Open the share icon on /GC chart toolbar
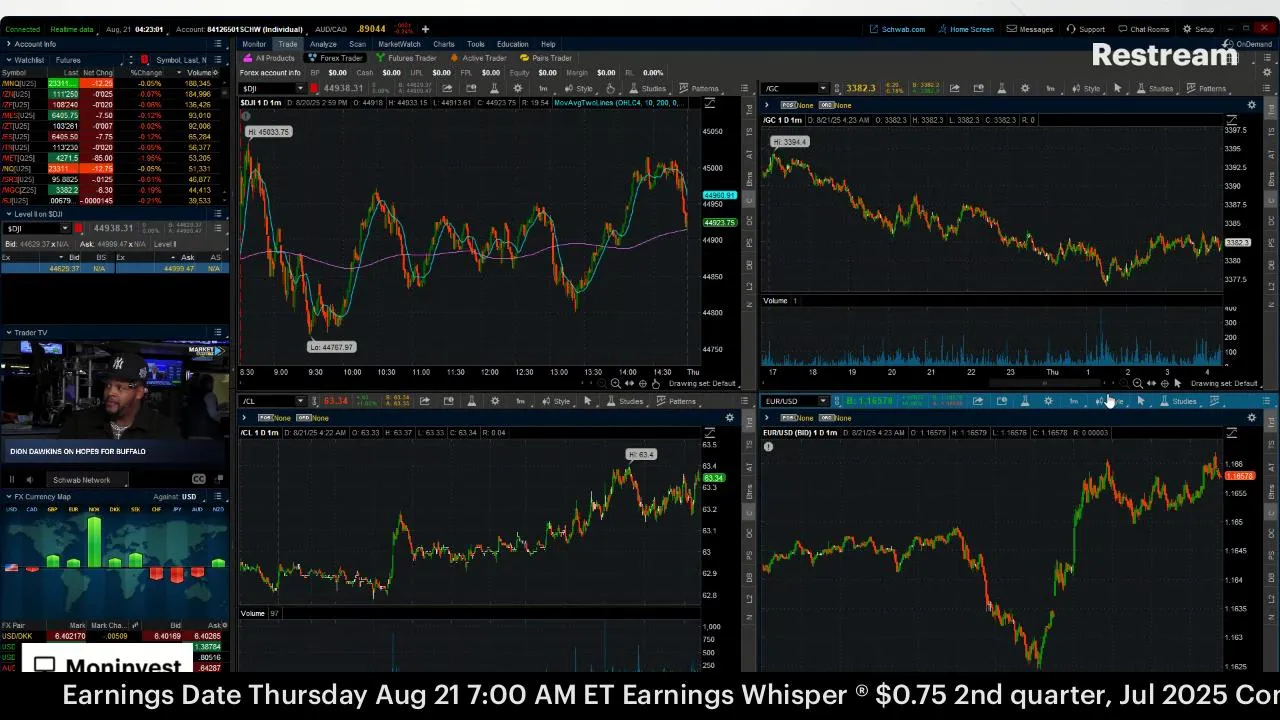The height and width of the screenshot is (720, 1280). pyautogui.click(x=954, y=88)
